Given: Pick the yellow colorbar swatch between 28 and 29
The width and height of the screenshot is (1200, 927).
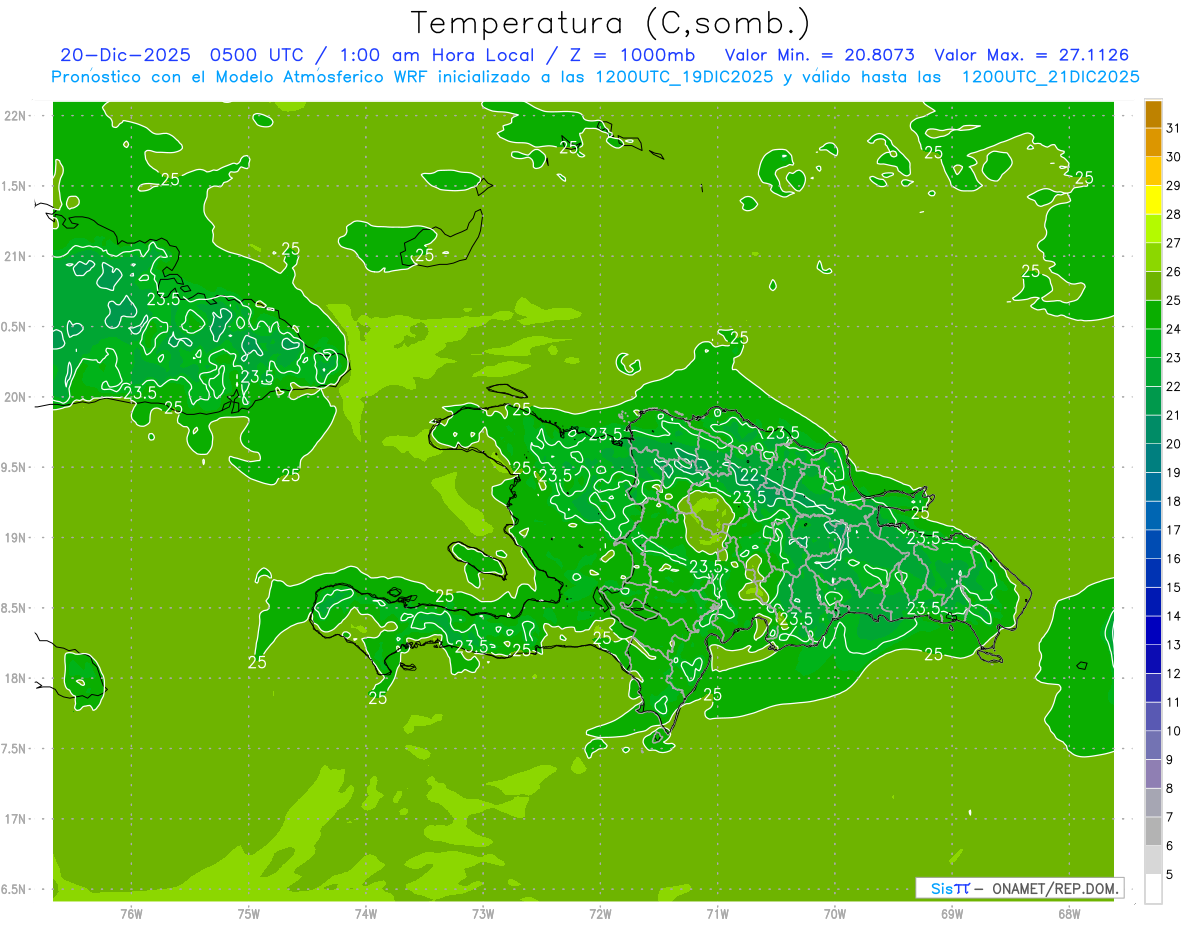Looking at the screenshot, I should [1153, 201].
